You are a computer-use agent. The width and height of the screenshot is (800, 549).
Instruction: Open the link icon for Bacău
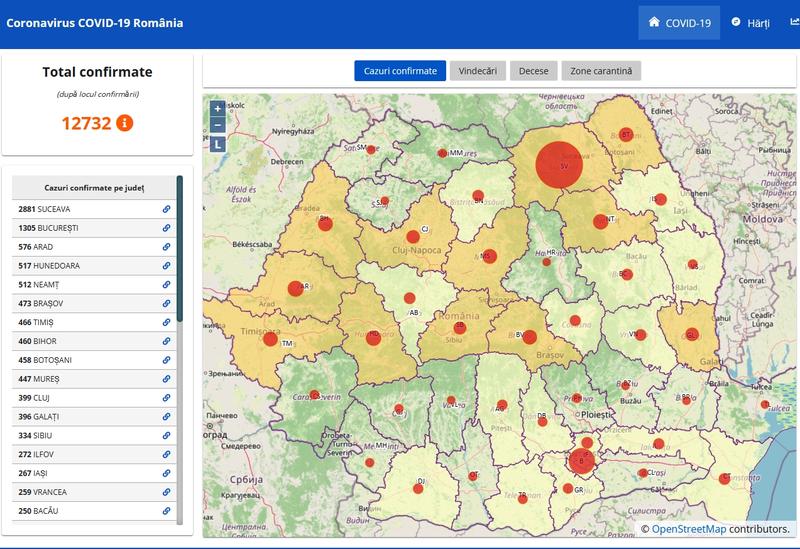tap(167, 511)
